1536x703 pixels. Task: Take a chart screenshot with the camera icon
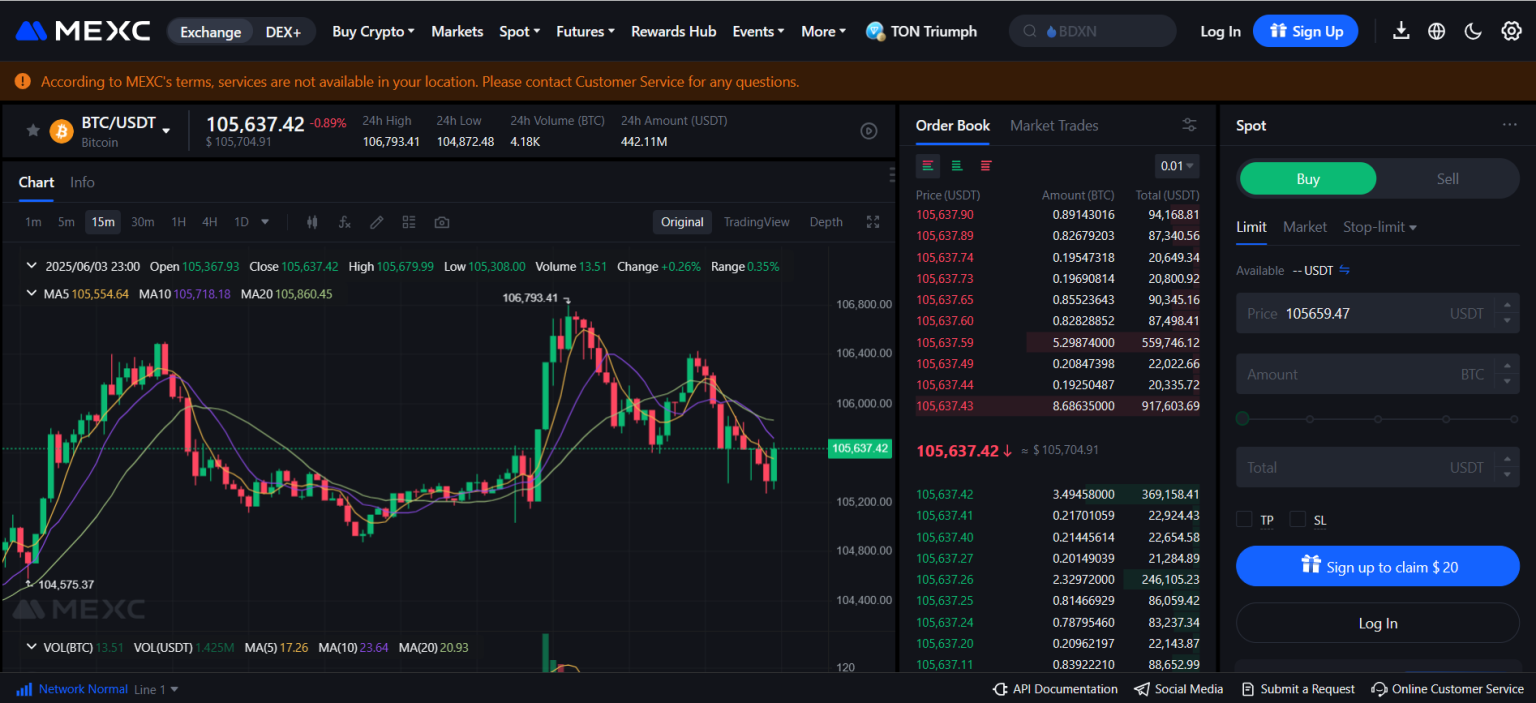click(441, 221)
